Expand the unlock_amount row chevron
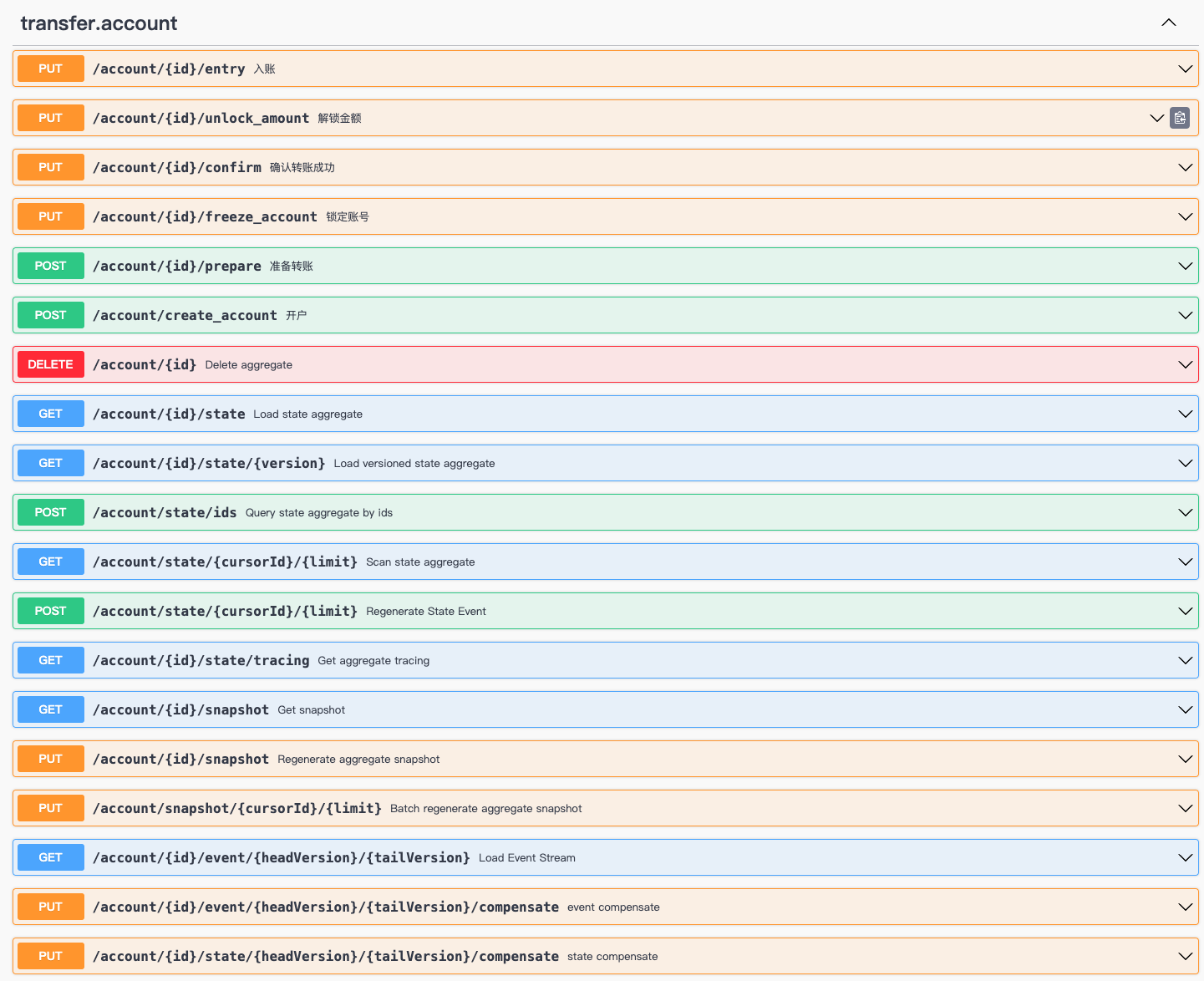Screen dimensions: 1204x981 tap(1156, 118)
